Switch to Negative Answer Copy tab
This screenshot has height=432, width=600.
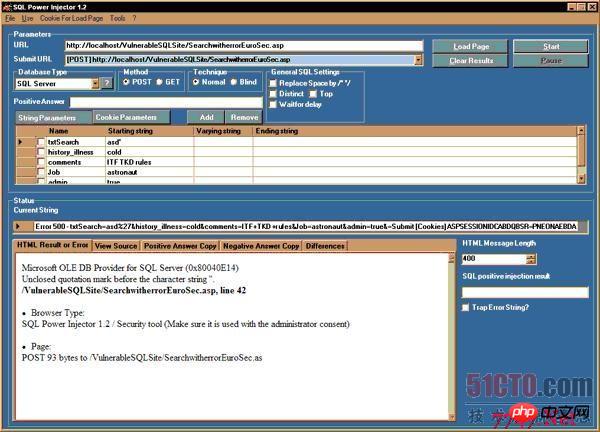pos(261,246)
